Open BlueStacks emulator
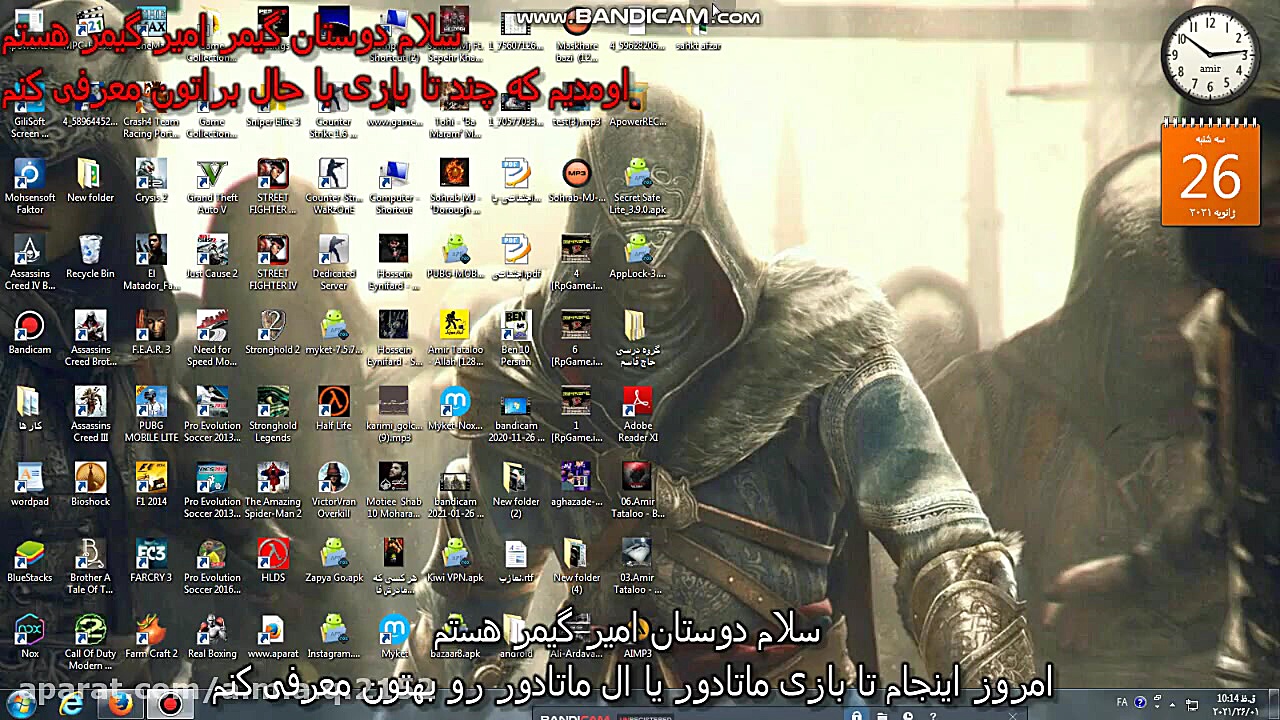Viewport: 1280px width, 720px height. tap(30, 561)
